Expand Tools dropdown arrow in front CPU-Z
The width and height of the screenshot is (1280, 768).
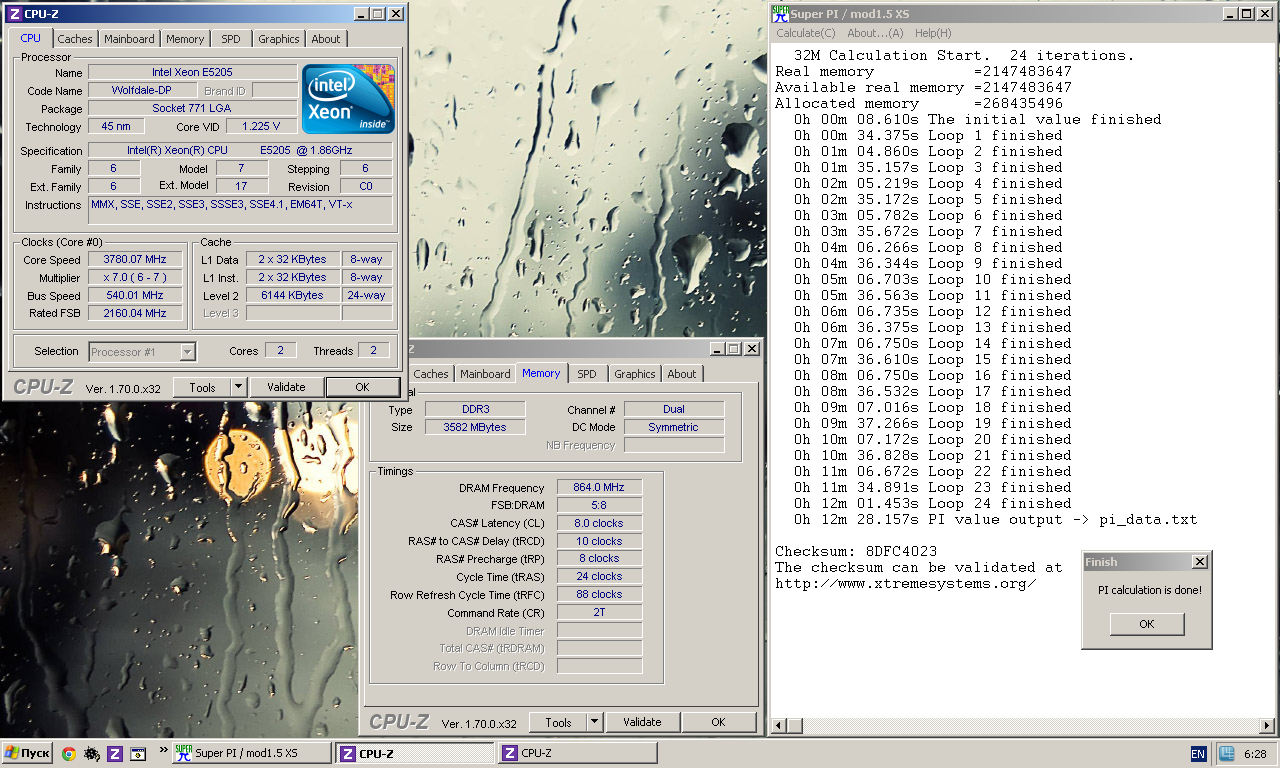238,387
